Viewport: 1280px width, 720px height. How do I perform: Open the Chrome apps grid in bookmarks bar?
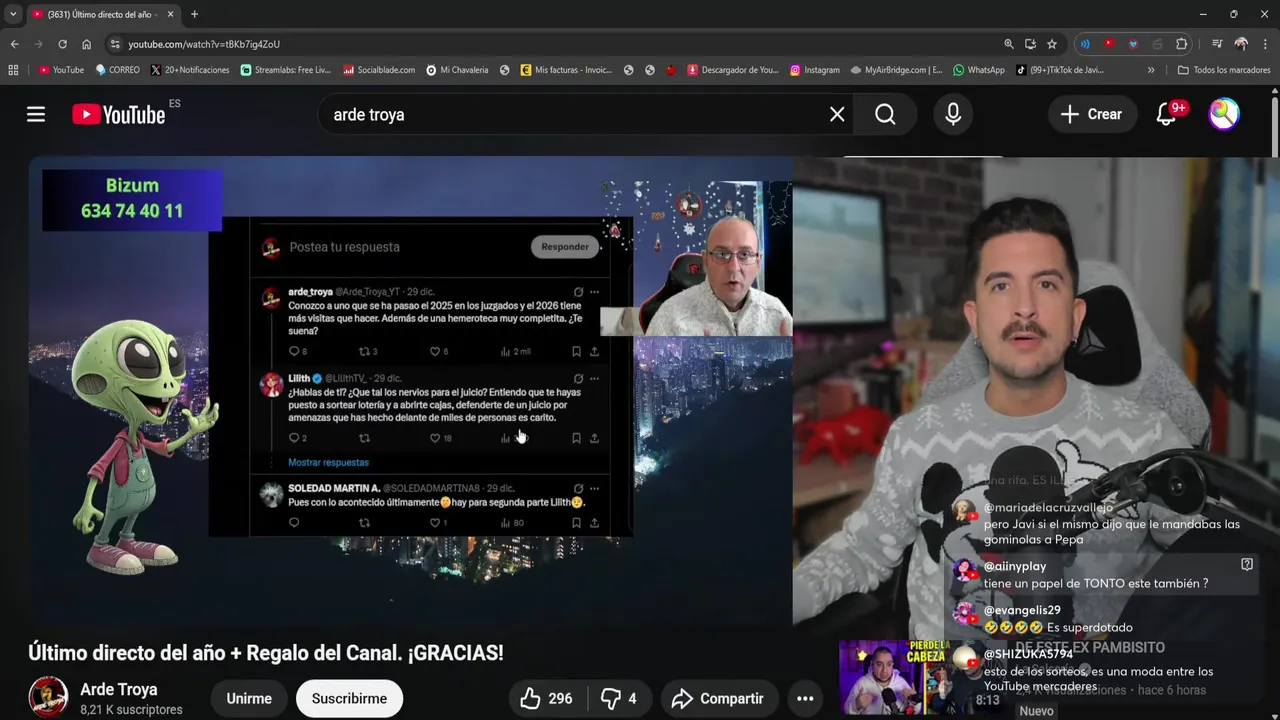point(13,70)
